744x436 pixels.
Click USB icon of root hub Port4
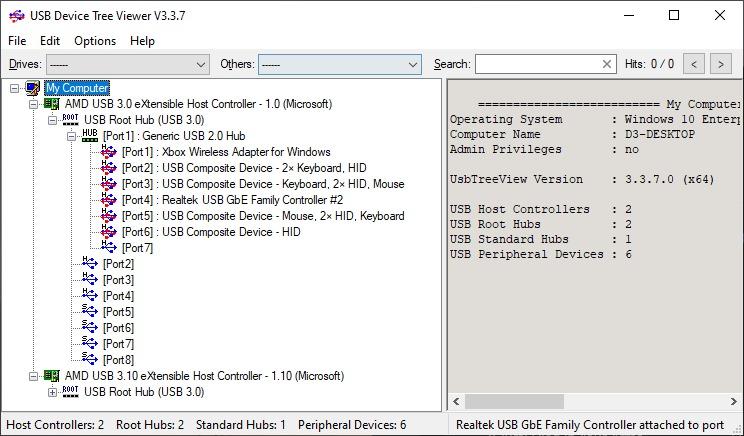90,296
